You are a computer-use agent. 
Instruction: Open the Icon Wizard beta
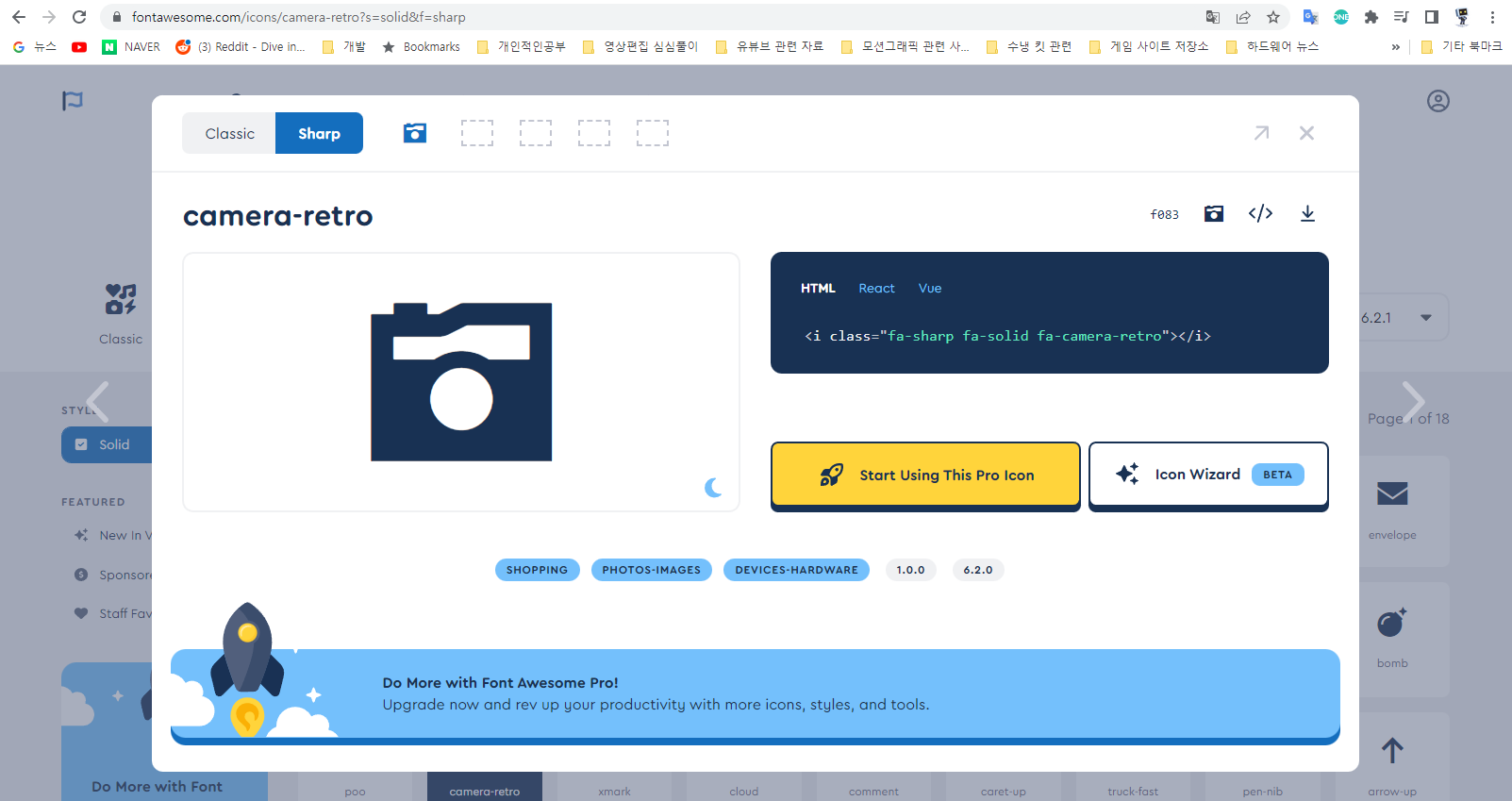click(1208, 475)
